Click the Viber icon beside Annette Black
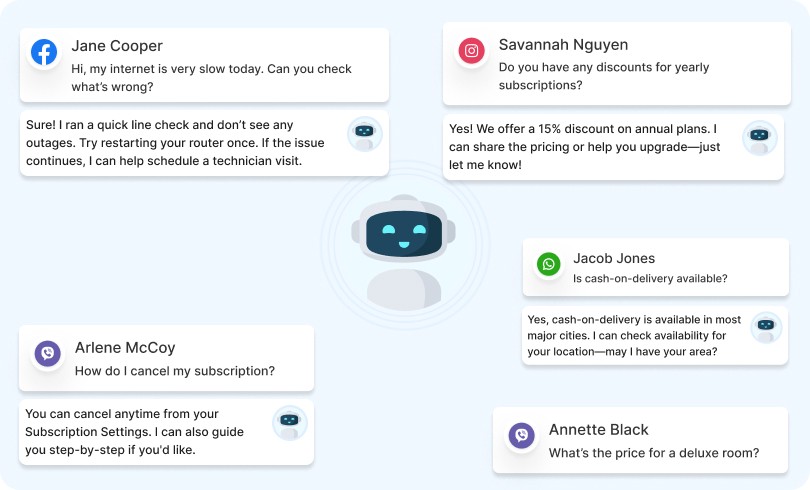The width and height of the screenshot is (810, 490). pos(521,435)
